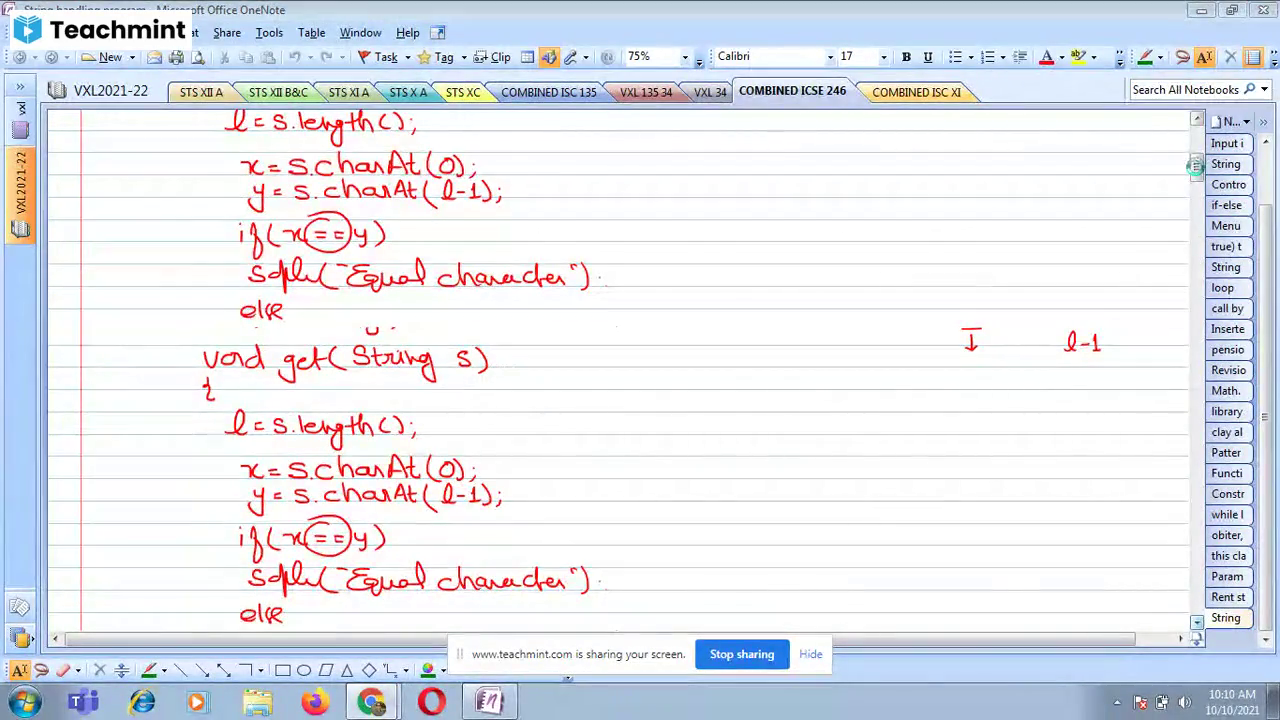Screen dimensions: 1280x720
Task: Click the Undo arrow icon
Action: [295, 57]
